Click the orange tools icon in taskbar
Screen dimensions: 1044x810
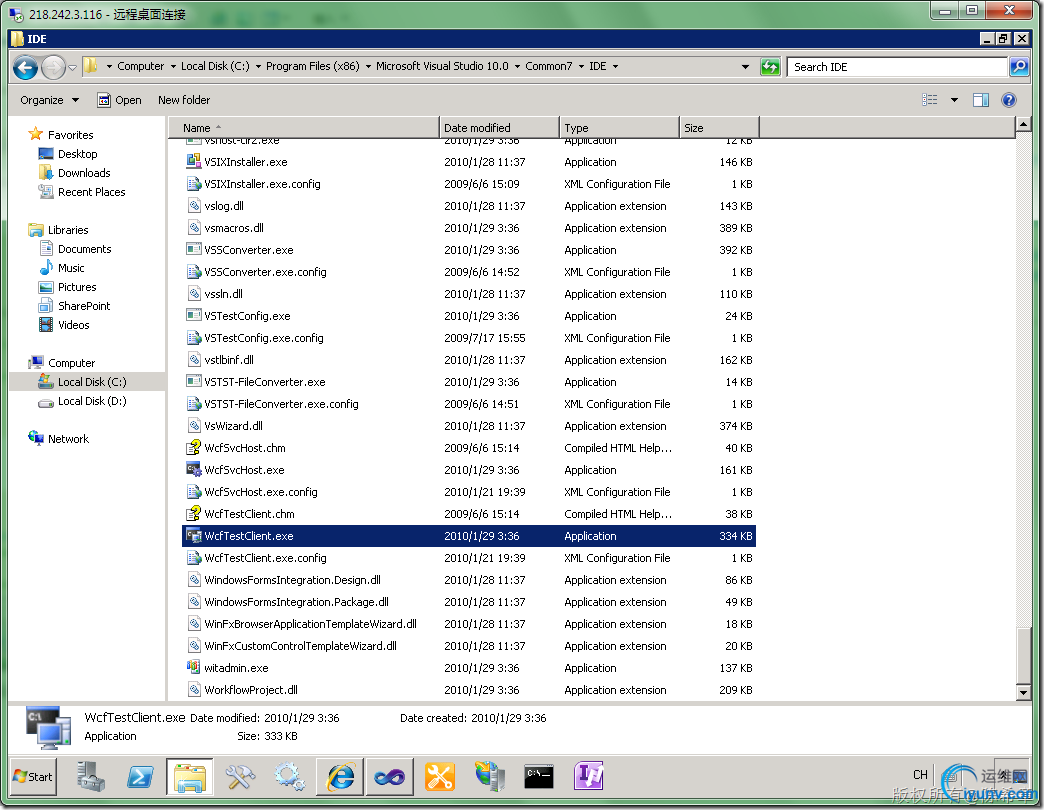439,777
